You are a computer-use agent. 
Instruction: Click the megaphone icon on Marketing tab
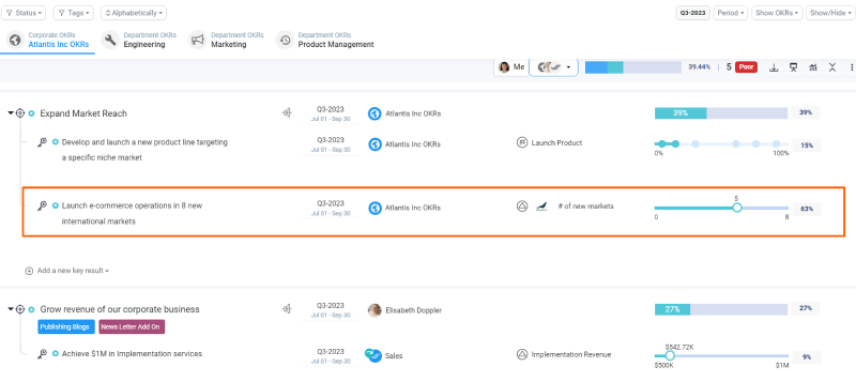[198, 40]
